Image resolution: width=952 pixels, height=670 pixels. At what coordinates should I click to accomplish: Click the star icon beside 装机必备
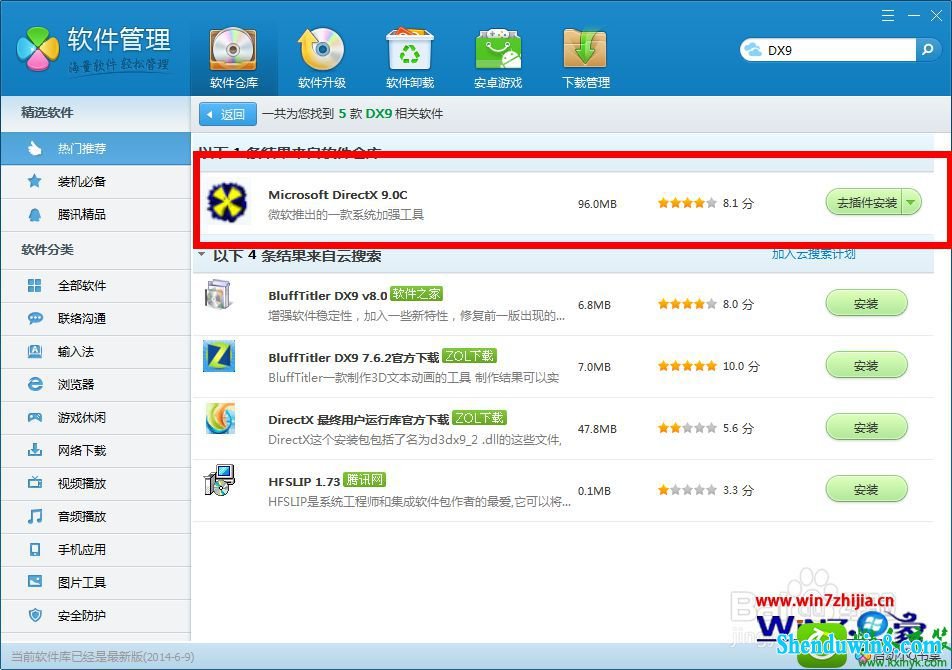35,181
